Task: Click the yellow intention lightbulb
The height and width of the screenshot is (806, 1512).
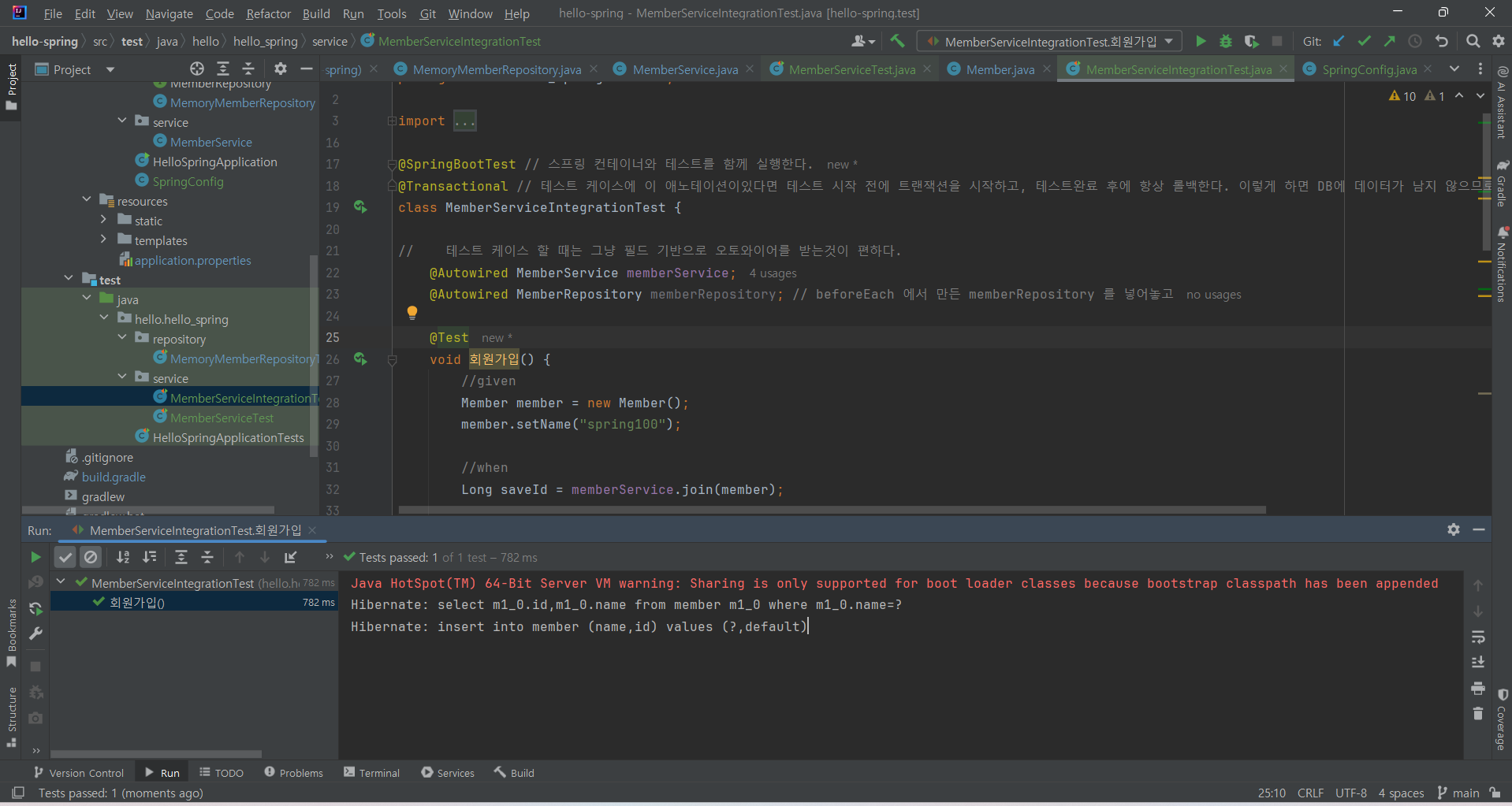Action: [x=412, y=313]
